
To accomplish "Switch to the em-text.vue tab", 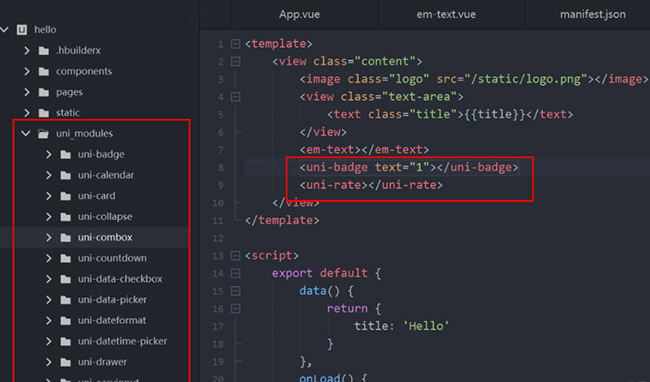I will click(446, 15).
